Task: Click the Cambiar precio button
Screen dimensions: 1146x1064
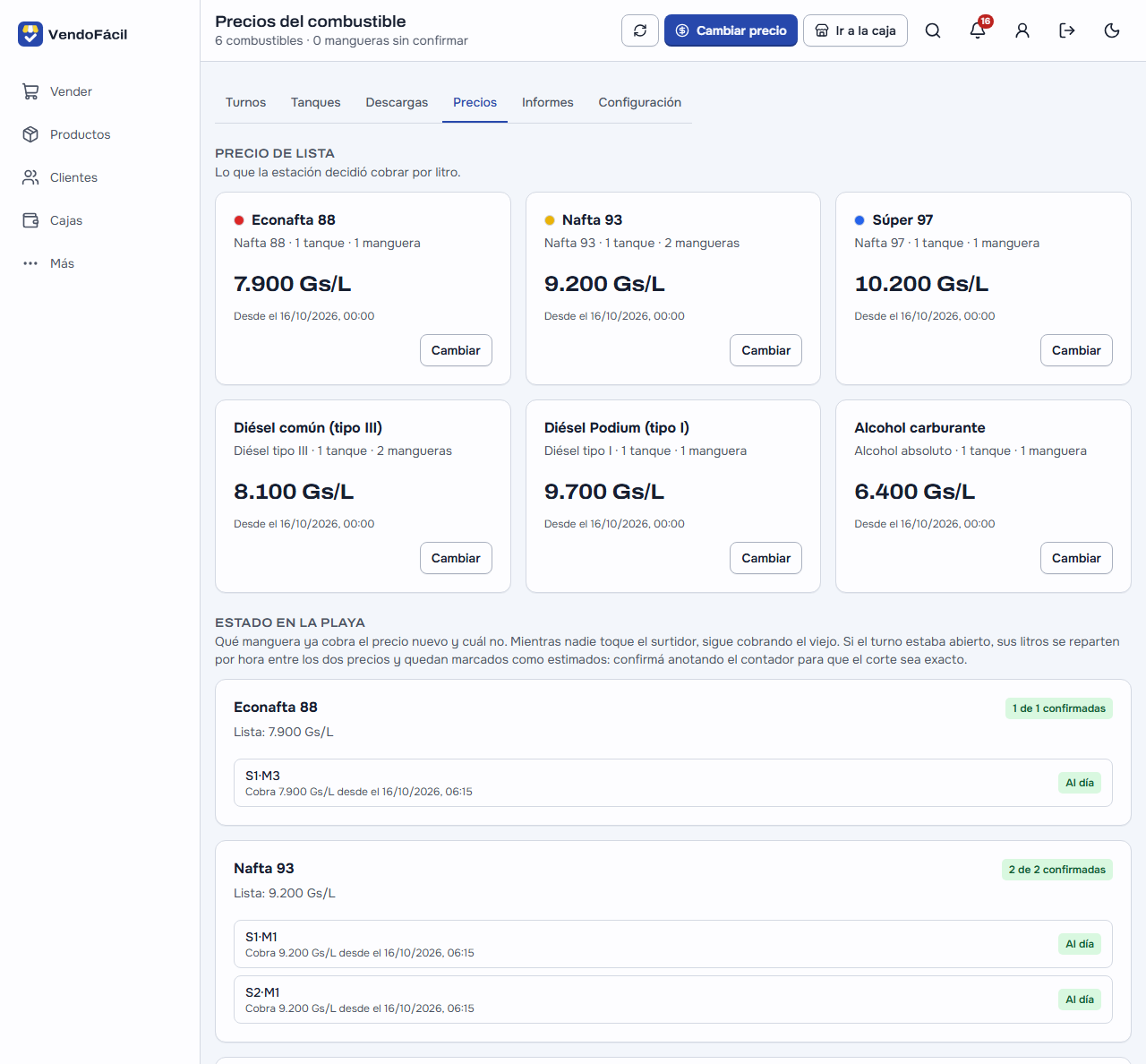Action: [x=731, y=30]
